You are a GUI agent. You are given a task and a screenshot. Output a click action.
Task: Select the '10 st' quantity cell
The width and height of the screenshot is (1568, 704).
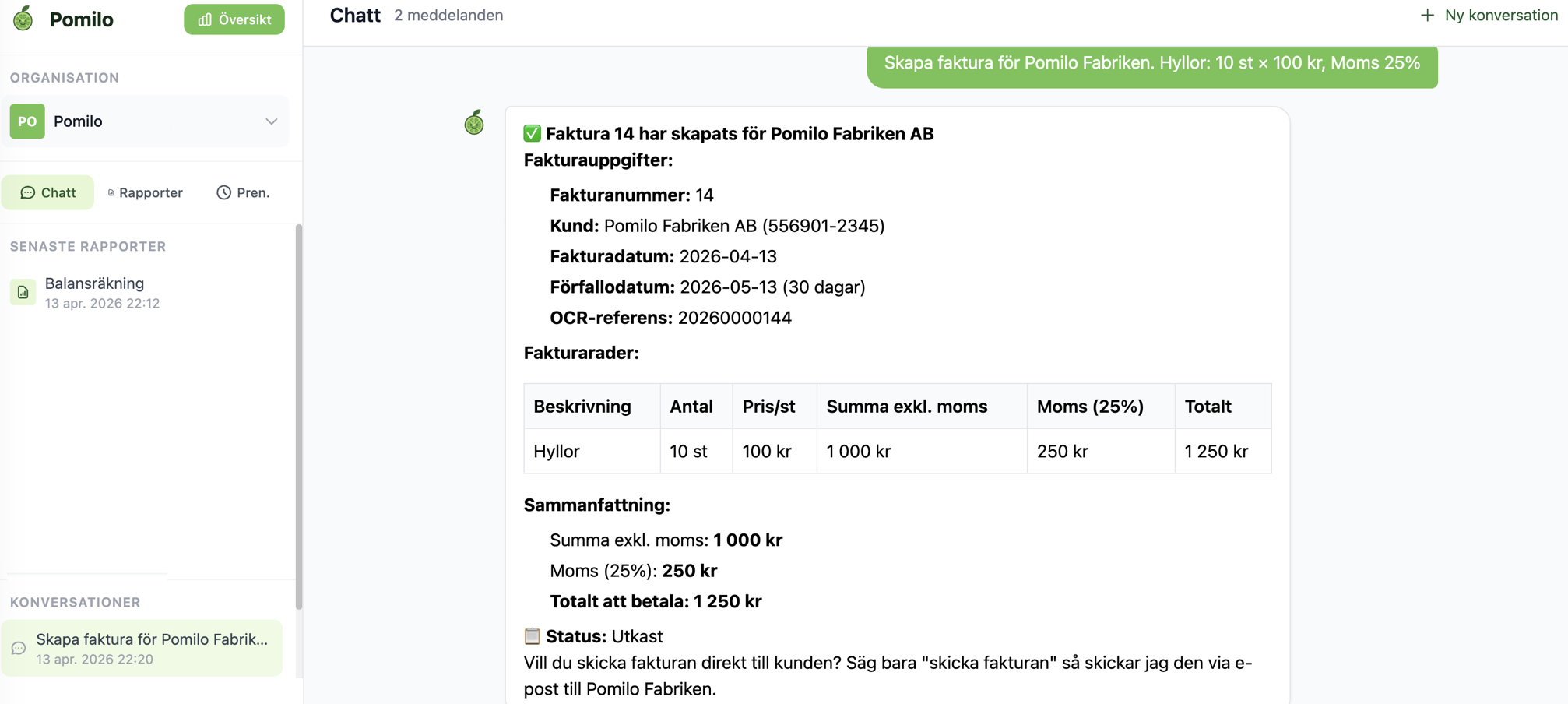point(696,451)
